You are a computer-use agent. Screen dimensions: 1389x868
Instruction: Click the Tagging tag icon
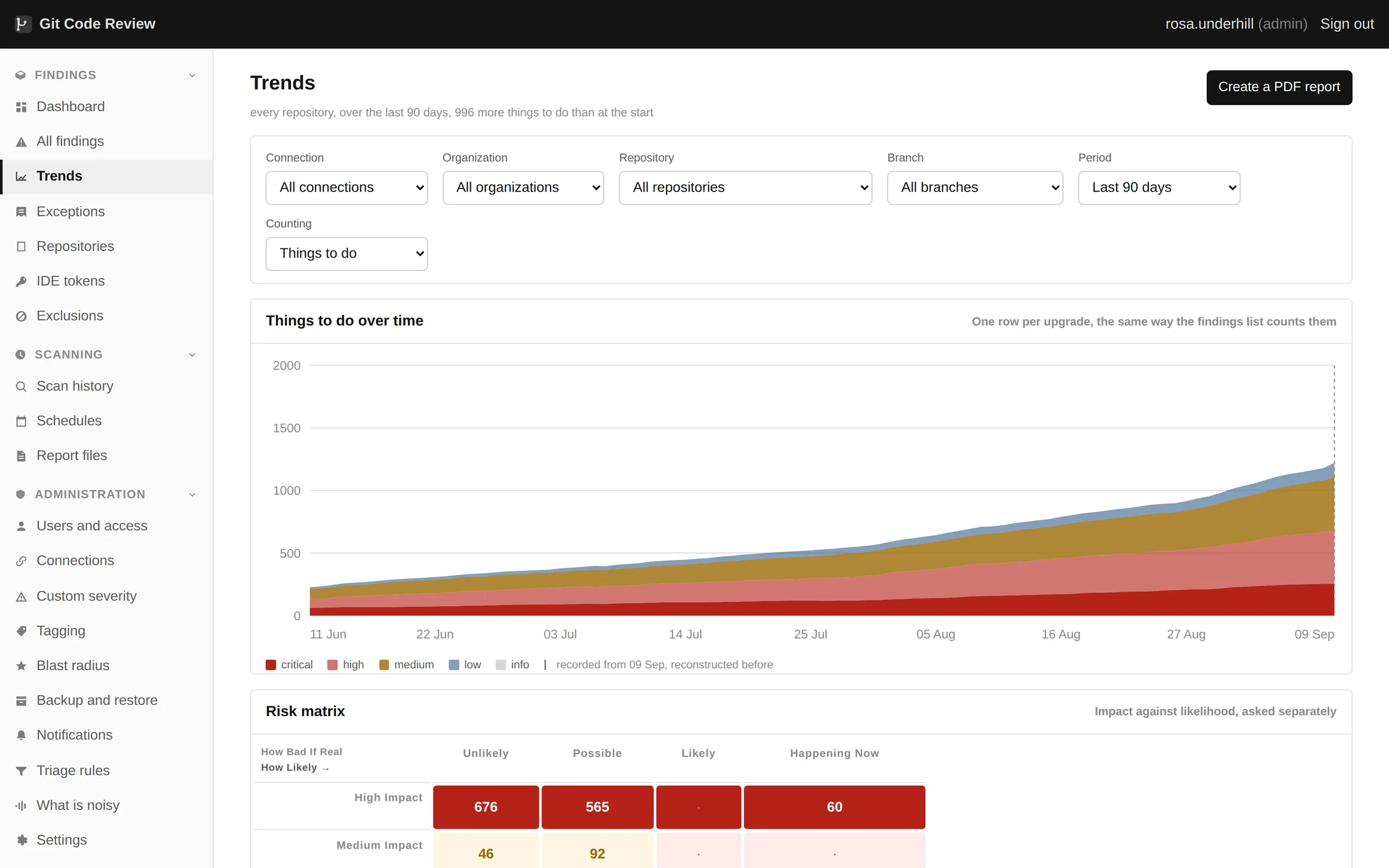21,631
